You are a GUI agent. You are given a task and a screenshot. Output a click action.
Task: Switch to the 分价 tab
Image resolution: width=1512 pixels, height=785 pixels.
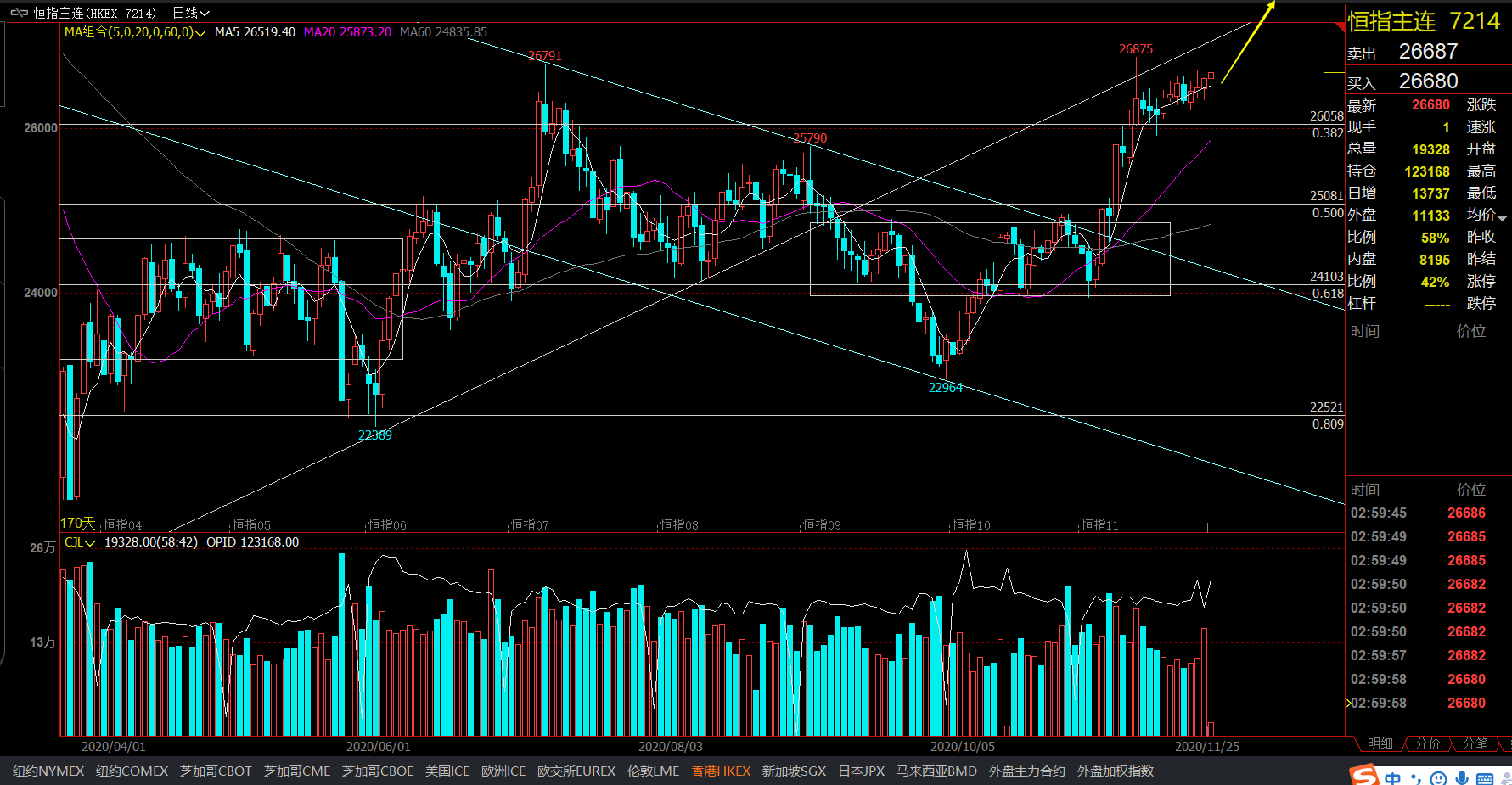coord(1428,743)
